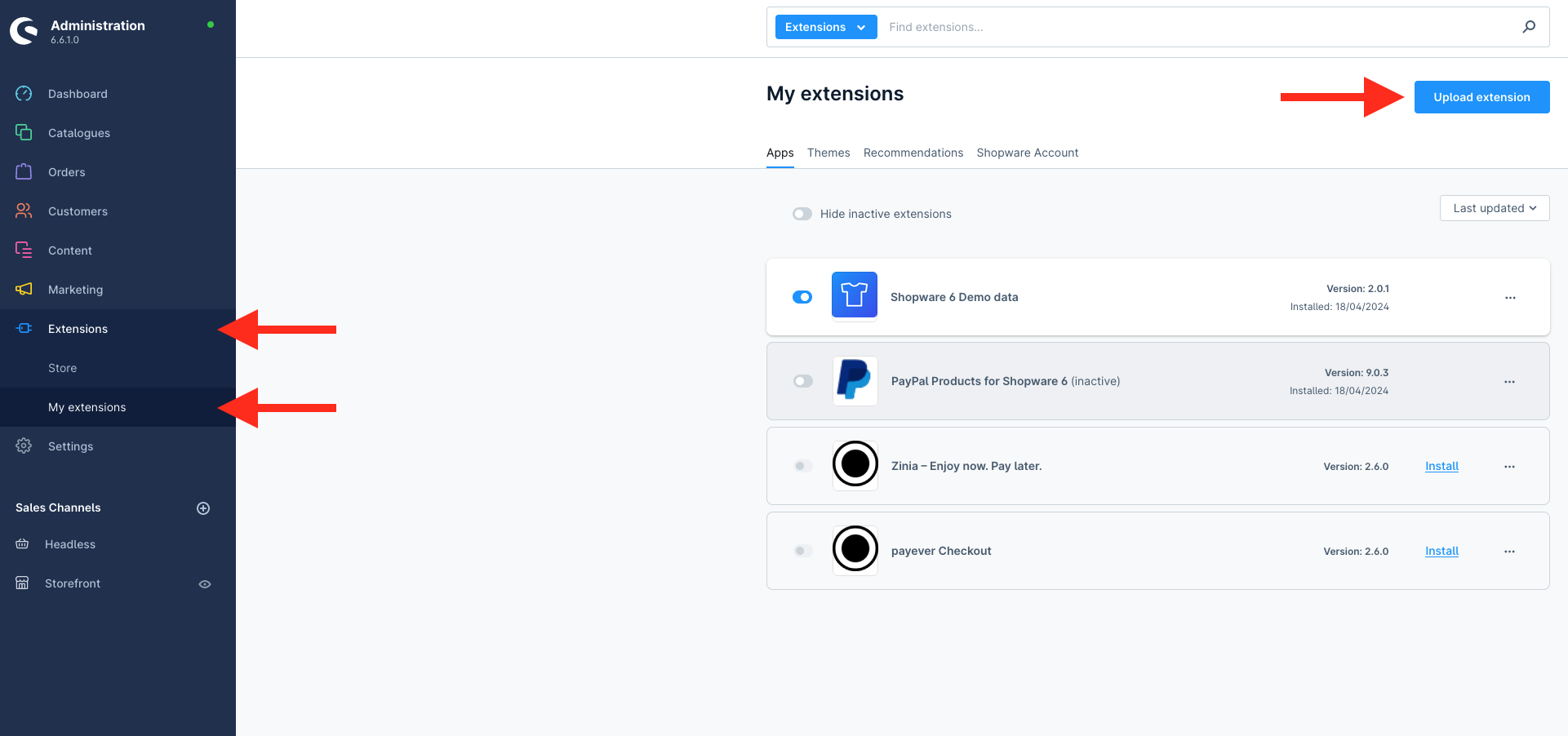Screen dimensions: 1568x736
Task: Click the Settings gear icon
Action: click(24, 446)
